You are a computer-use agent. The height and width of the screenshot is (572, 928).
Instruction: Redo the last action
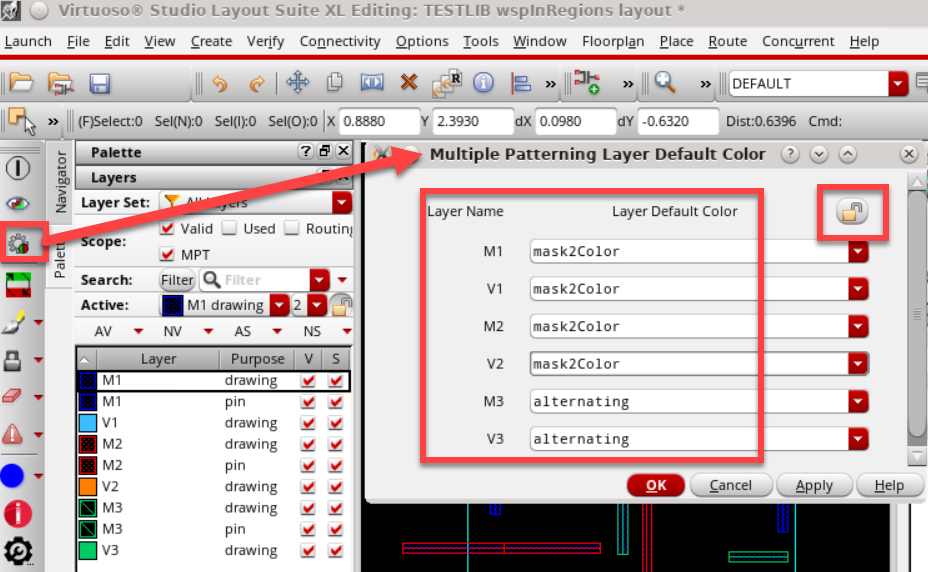pos(256,83)
